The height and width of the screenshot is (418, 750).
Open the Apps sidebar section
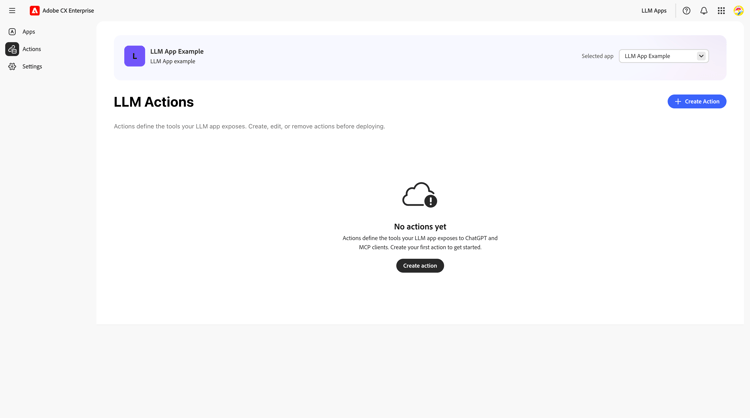coord(28,32)
